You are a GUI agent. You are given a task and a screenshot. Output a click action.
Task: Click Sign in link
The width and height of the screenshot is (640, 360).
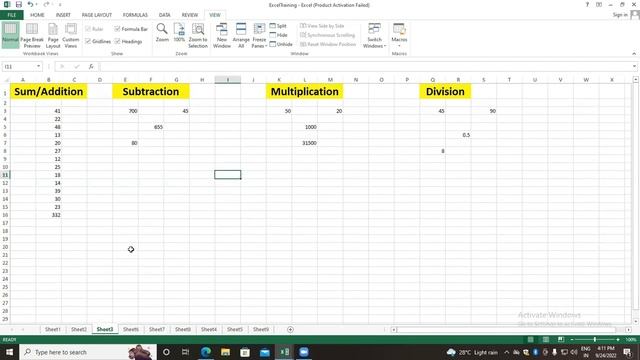click(x=620, y=15)
